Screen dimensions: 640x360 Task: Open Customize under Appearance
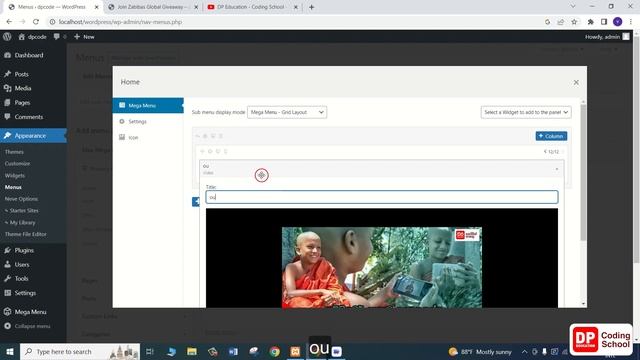tap(18, 163)
